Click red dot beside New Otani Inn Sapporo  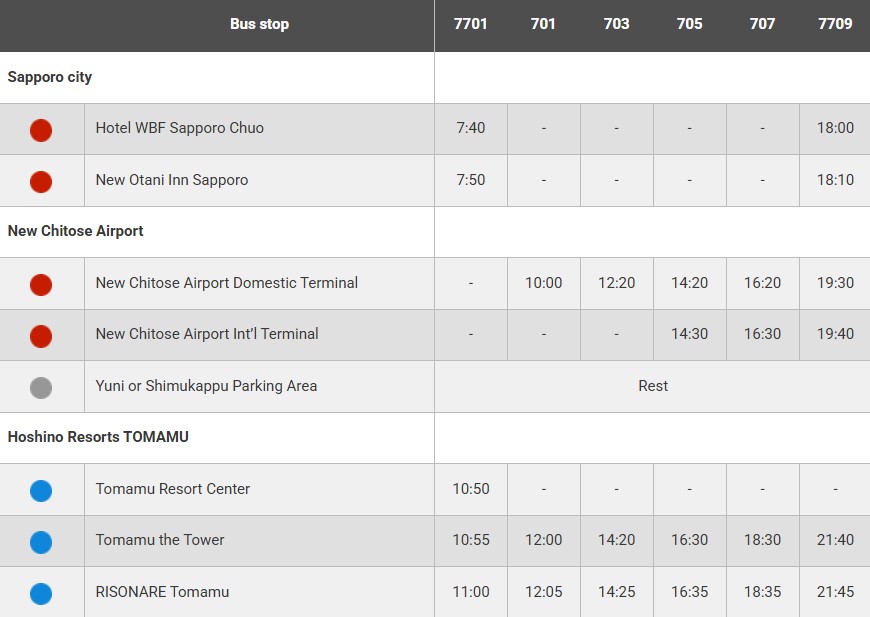coord(41,182)
